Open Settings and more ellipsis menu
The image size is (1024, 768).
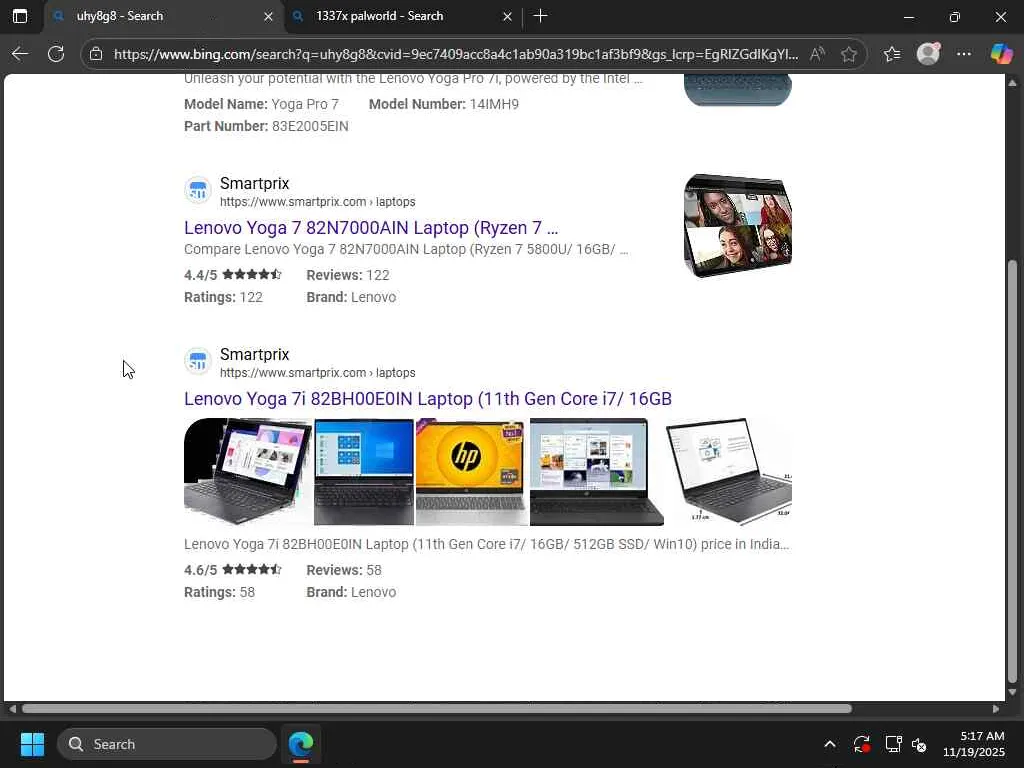tap(964, 54)
